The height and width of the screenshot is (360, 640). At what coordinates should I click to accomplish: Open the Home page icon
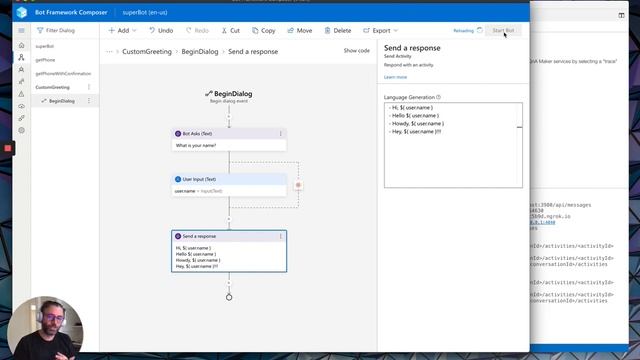click(x=21, y=45)
